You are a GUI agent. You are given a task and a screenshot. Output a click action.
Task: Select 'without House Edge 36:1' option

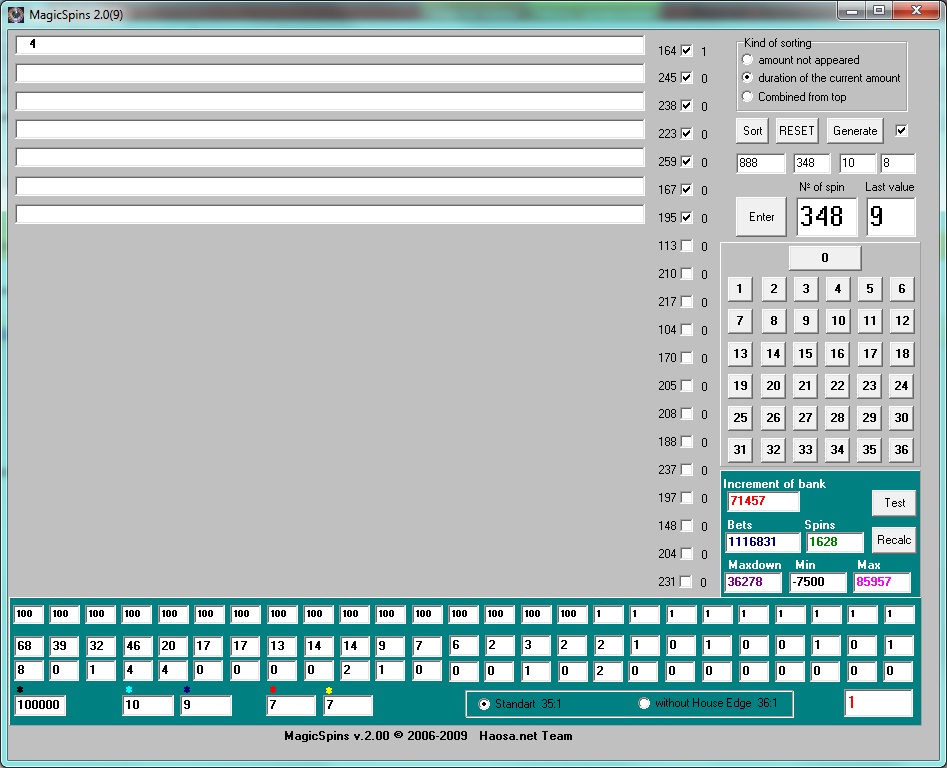(708, 703)
